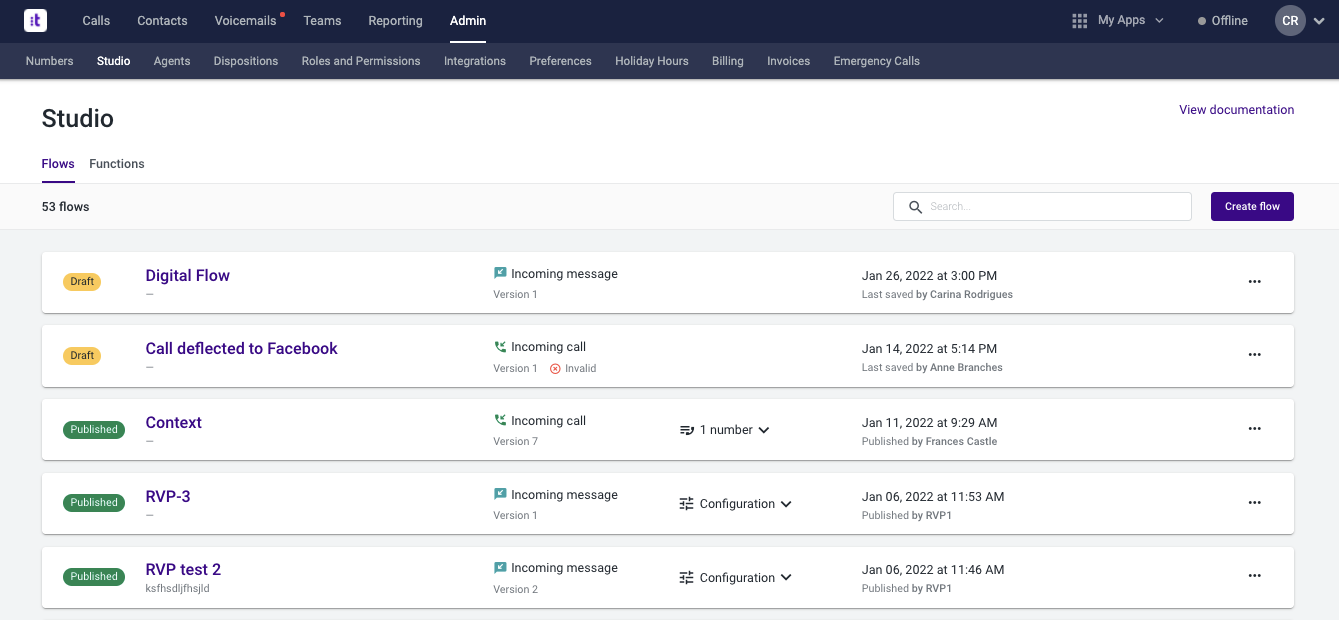This screenshot has height=620, width=1339.
Task: Open the Context flow
Action: [174, 423]
